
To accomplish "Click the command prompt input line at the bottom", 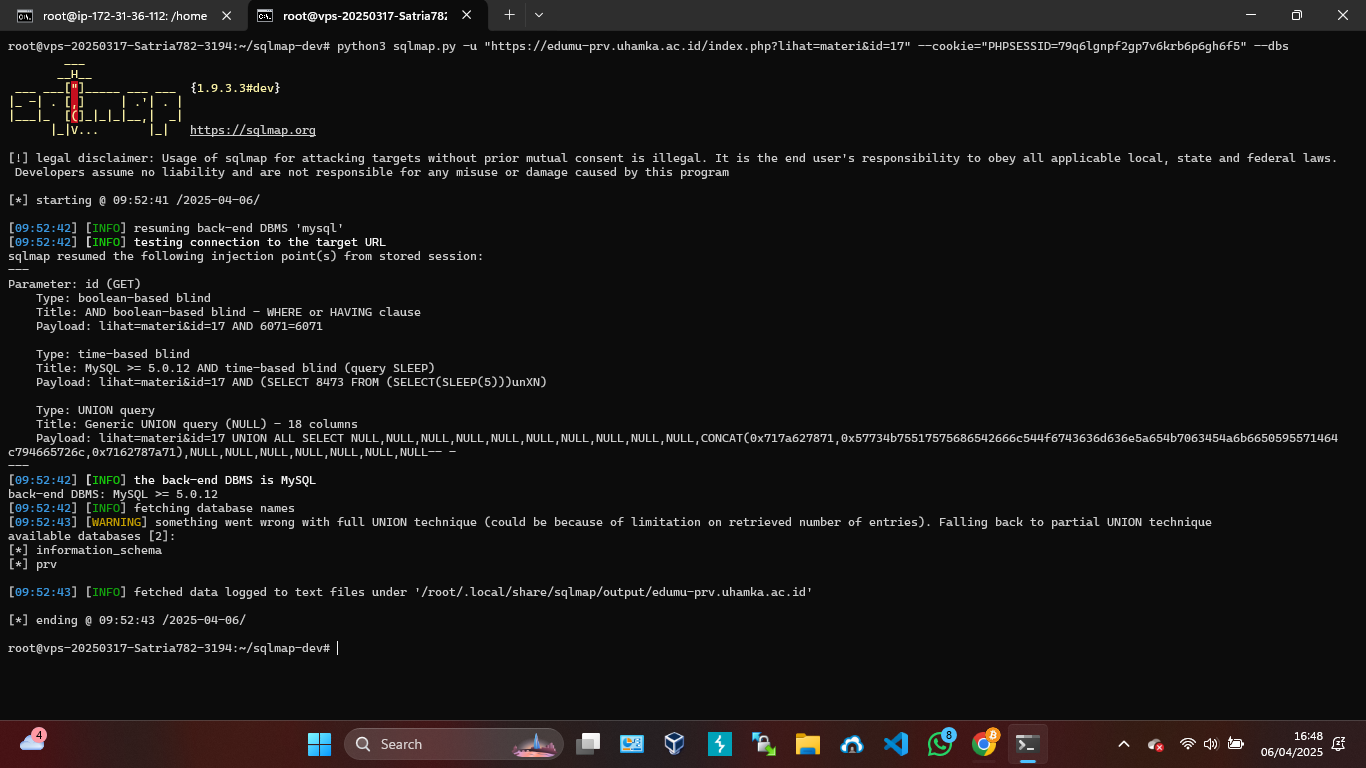I will (x=174, y=648).
